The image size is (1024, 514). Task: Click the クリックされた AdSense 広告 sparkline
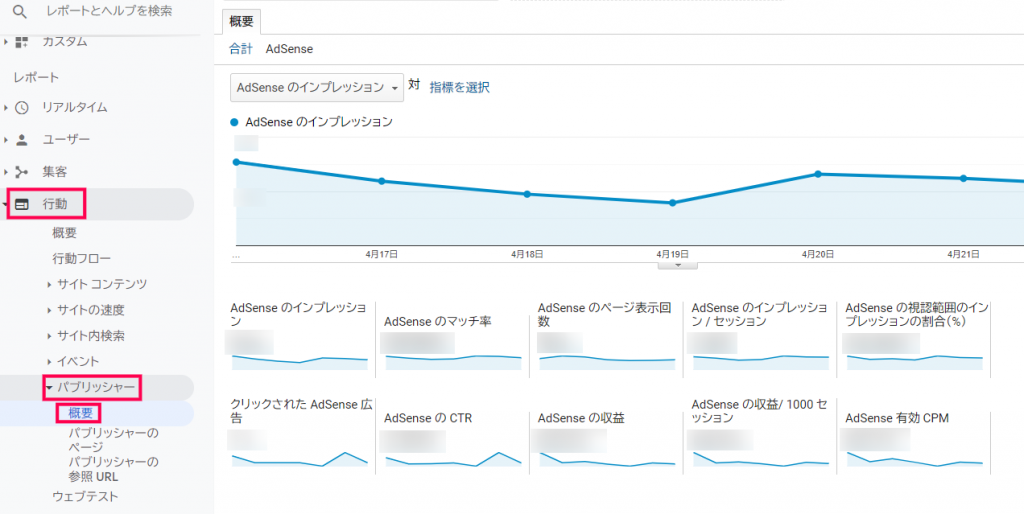pos(300,459)
